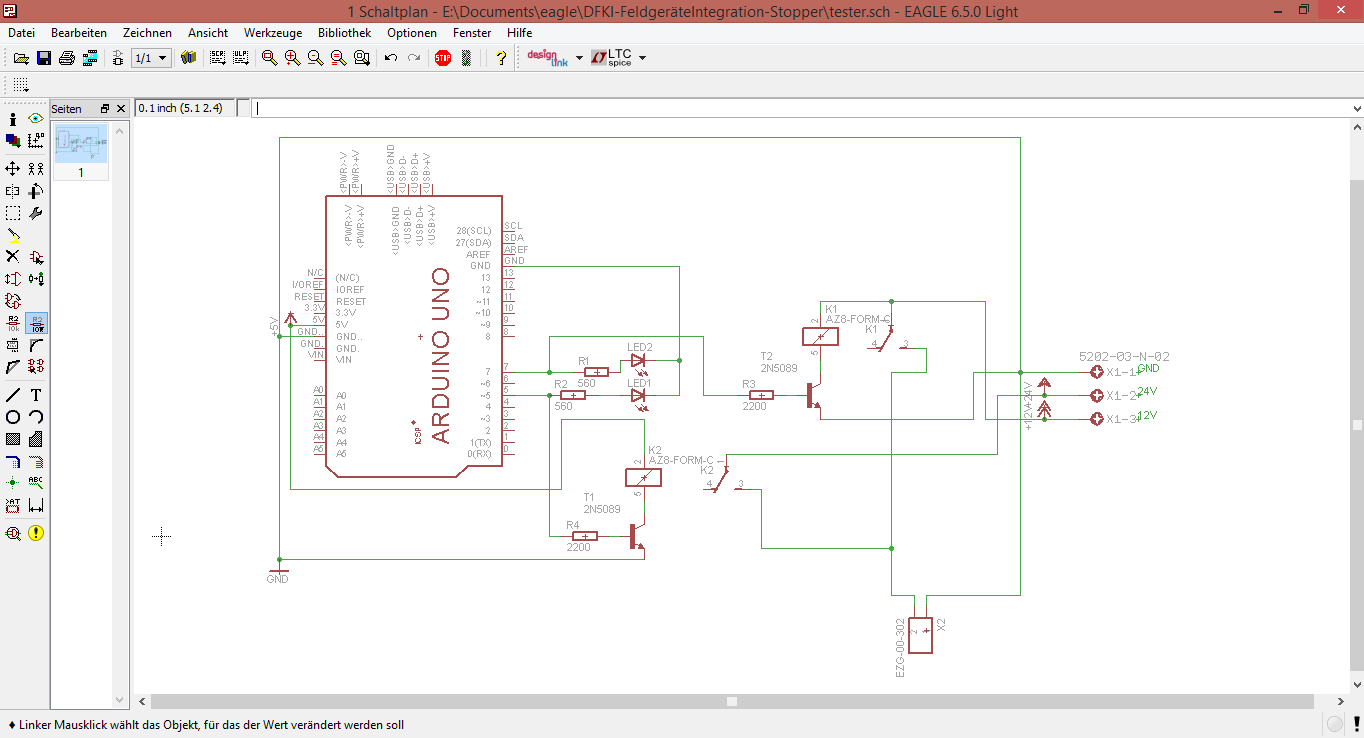The width and height of the screenshot is (1364, 738).
Task: Open help via the yellow question mark
Action: [x=502, y=58]
